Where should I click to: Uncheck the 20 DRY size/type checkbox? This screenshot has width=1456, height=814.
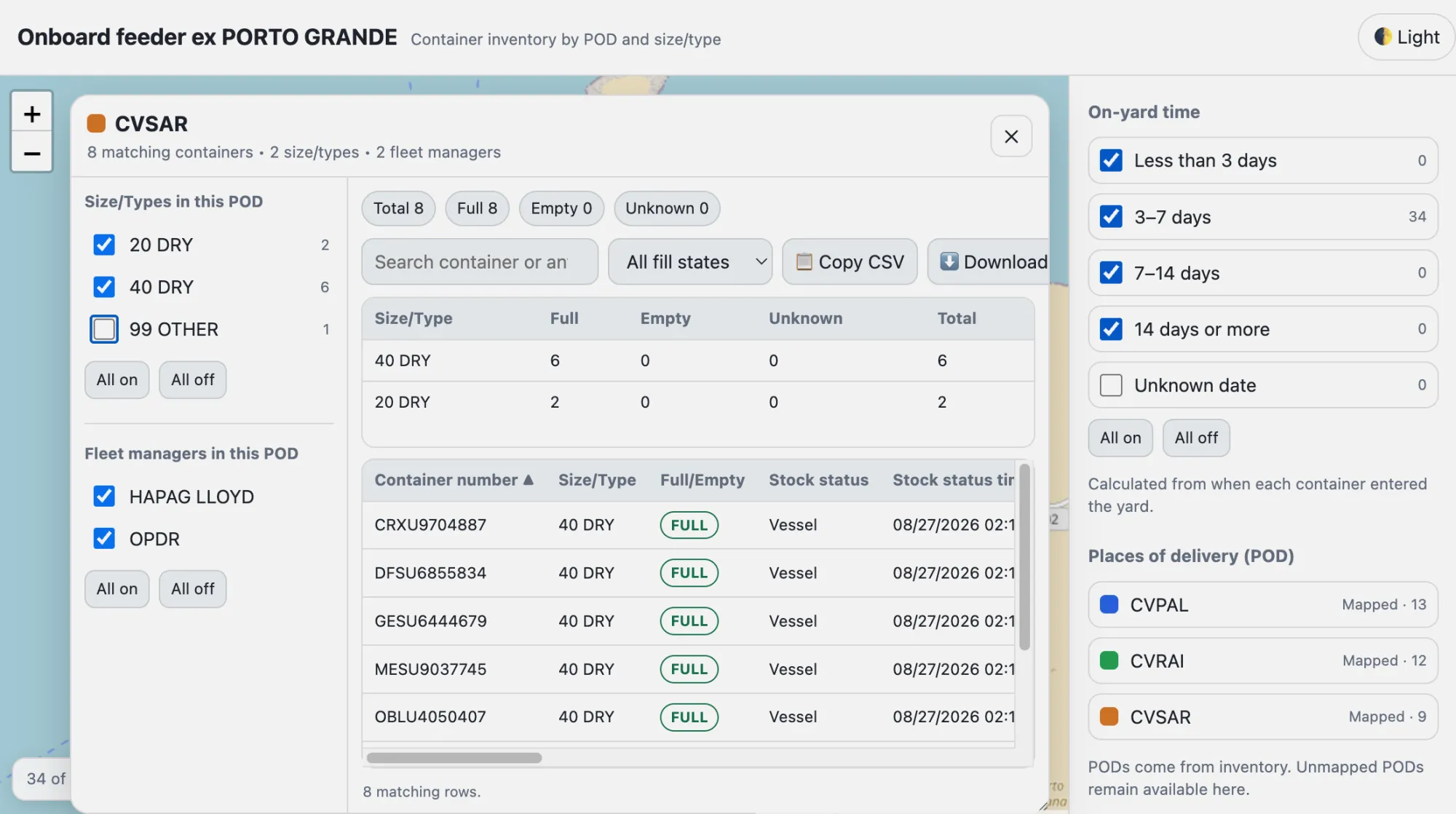(x=104, y=245)
